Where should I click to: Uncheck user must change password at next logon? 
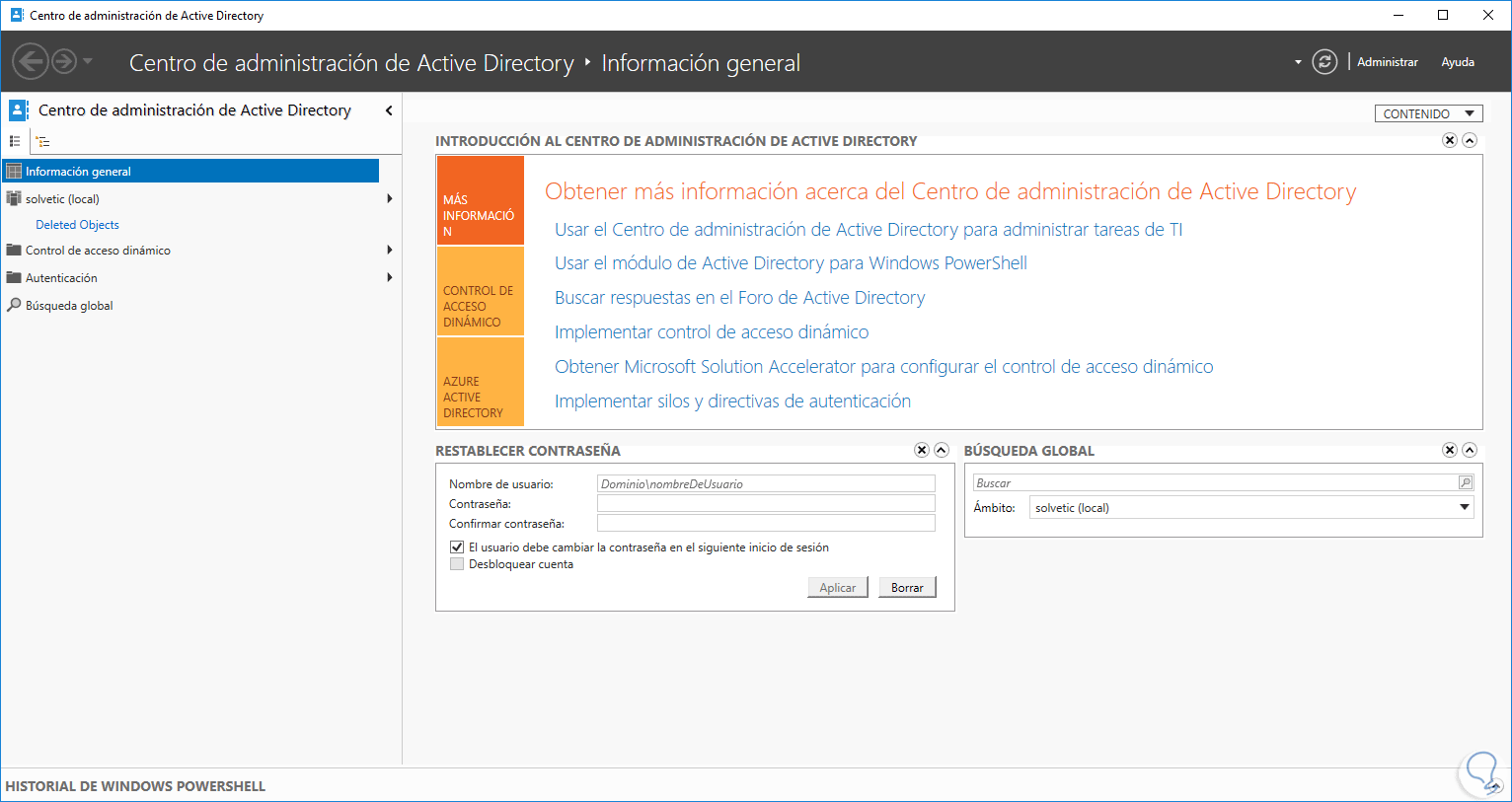pyautogui.click(x=457, y=547)
